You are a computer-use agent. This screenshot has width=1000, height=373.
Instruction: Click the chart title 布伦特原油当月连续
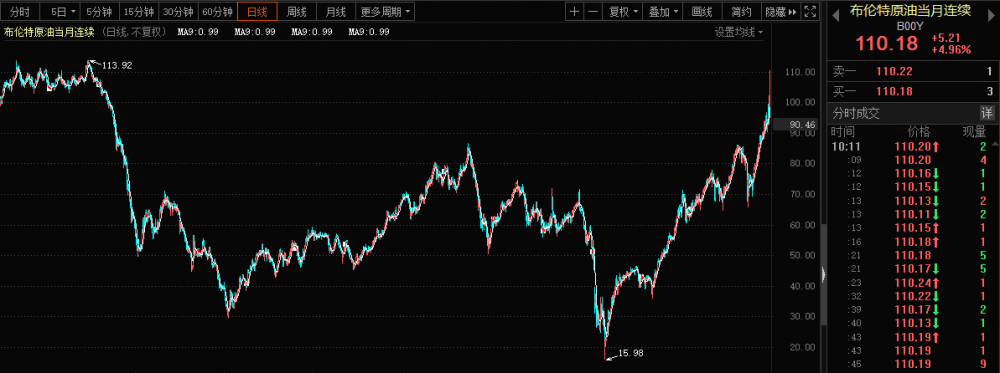(49, 32)
